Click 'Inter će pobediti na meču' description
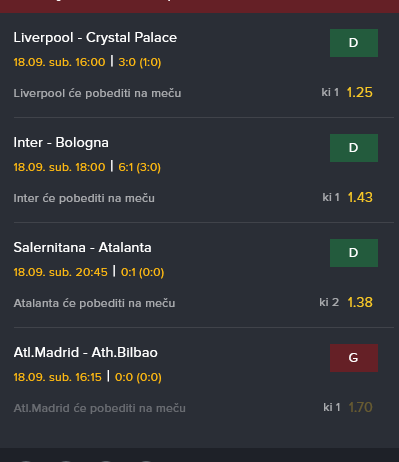Viewport: 399px width, 462px height. click(x=84, y=198)
